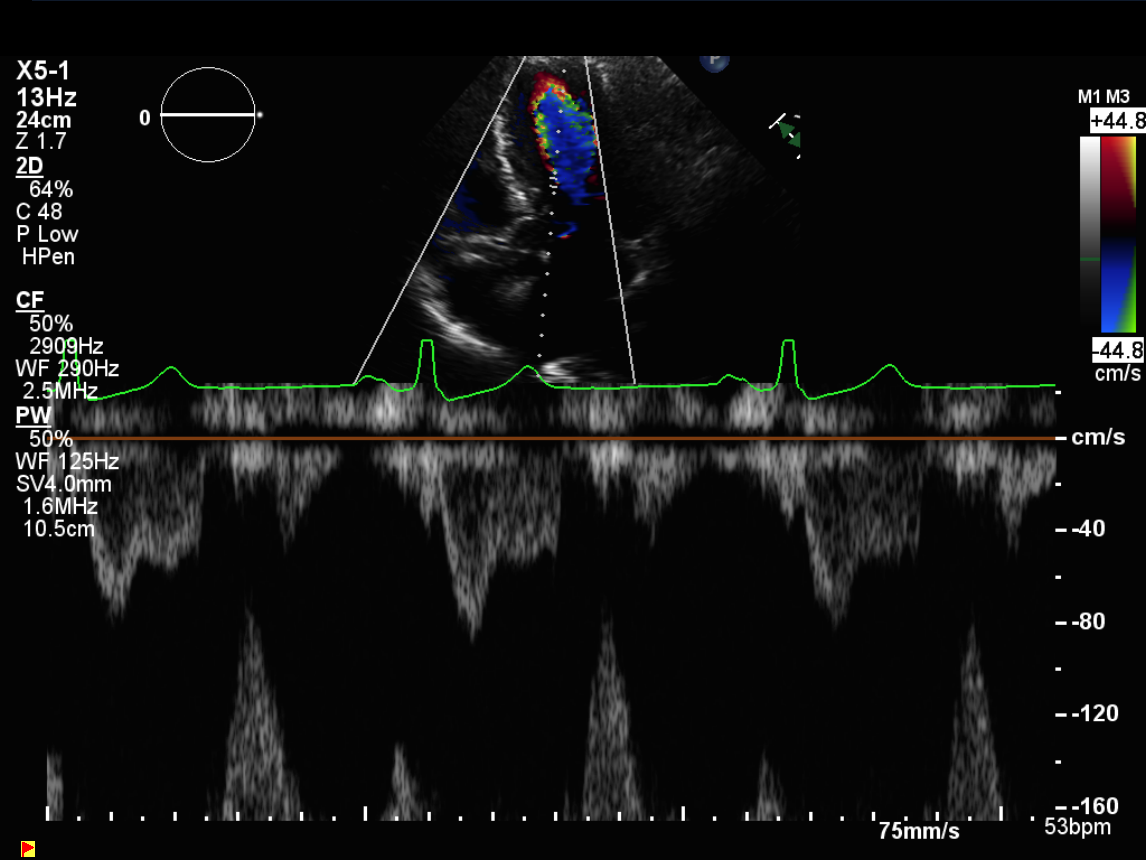Click the 10.5cm sample depth value
This screenshot has height=860, width=1146.
[59, 529]
